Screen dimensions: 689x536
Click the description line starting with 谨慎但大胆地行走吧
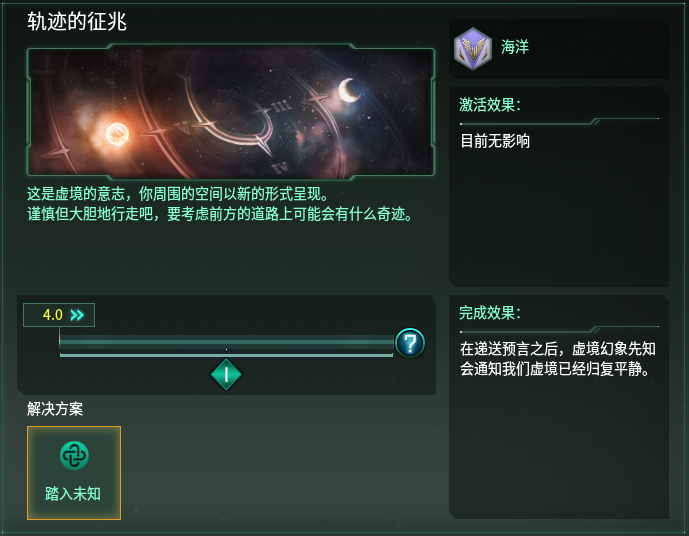click(x=220, y=214)
